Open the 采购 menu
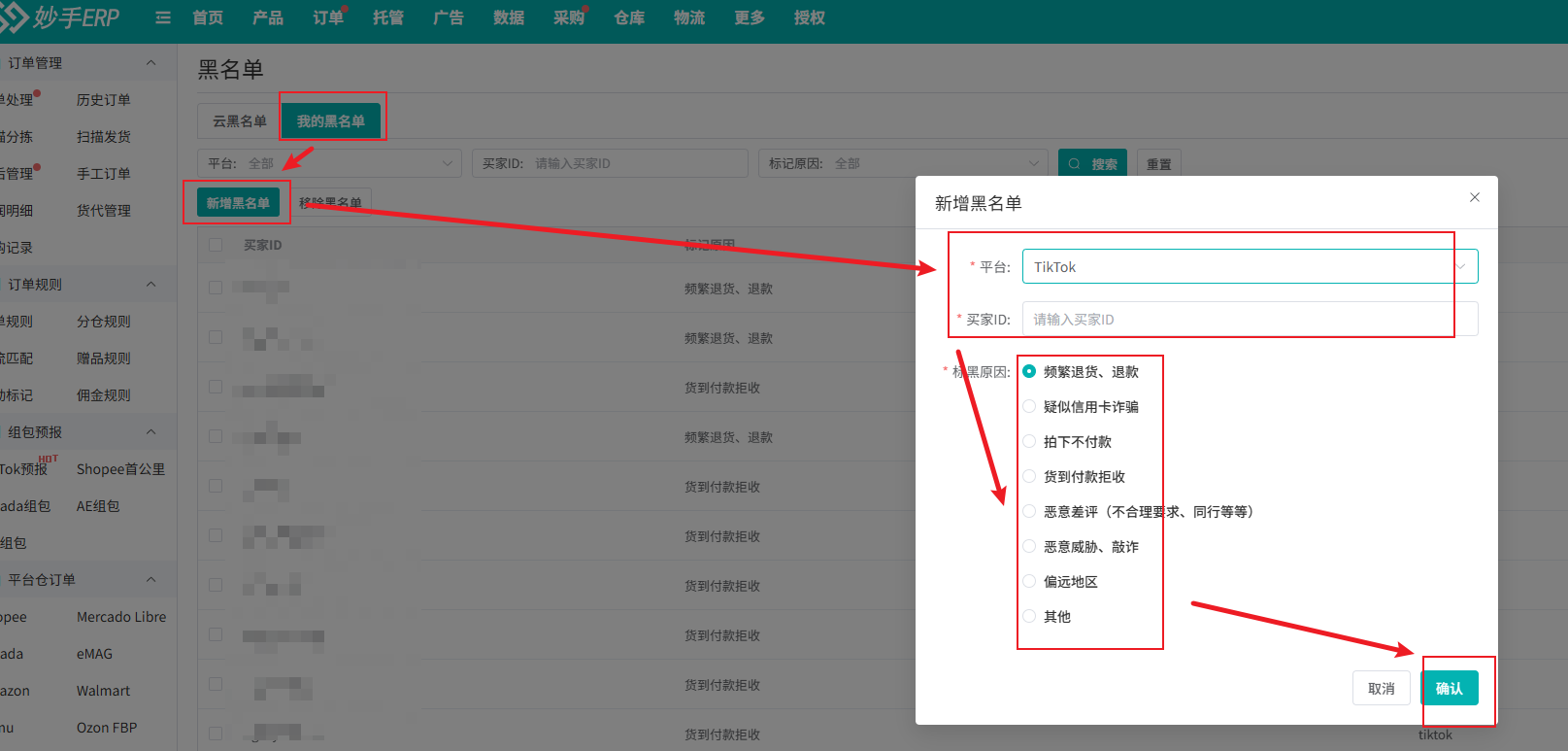 569,17
